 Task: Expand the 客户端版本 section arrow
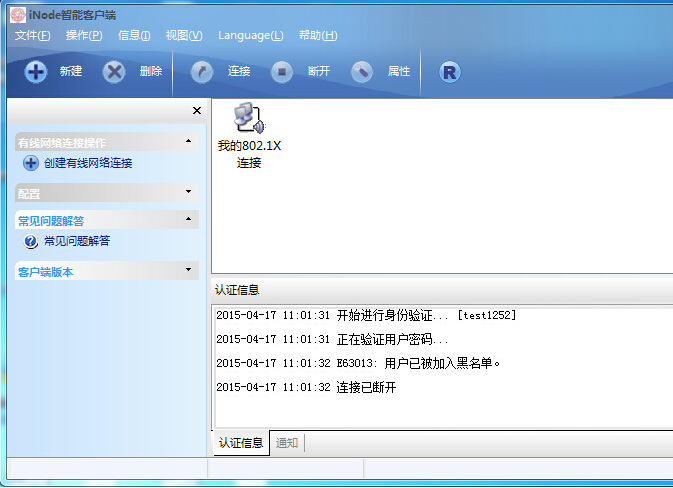click(188, 270)
